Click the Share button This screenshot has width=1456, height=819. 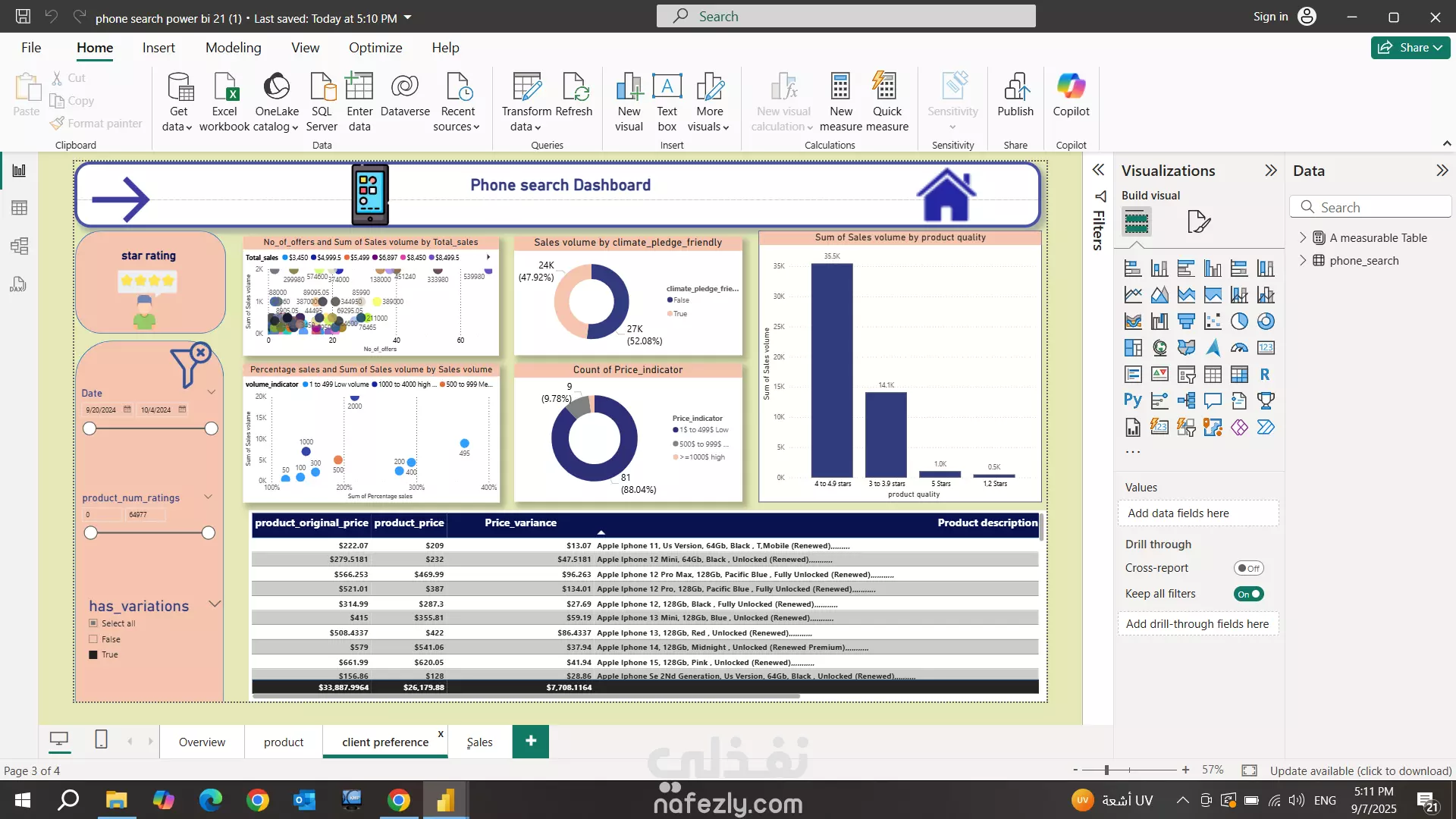1409,48
